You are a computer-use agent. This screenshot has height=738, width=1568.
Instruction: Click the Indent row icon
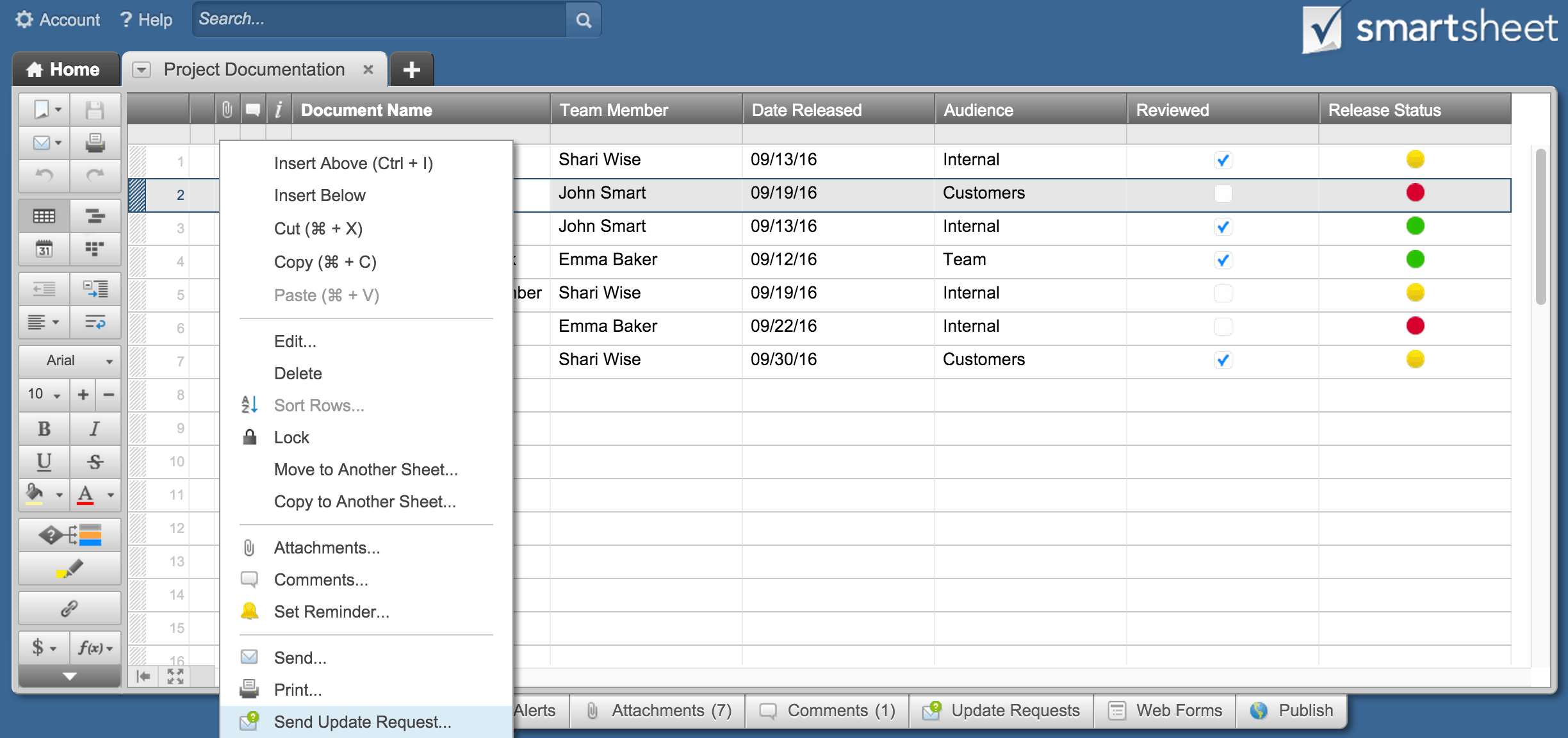[x=95, y=288]
